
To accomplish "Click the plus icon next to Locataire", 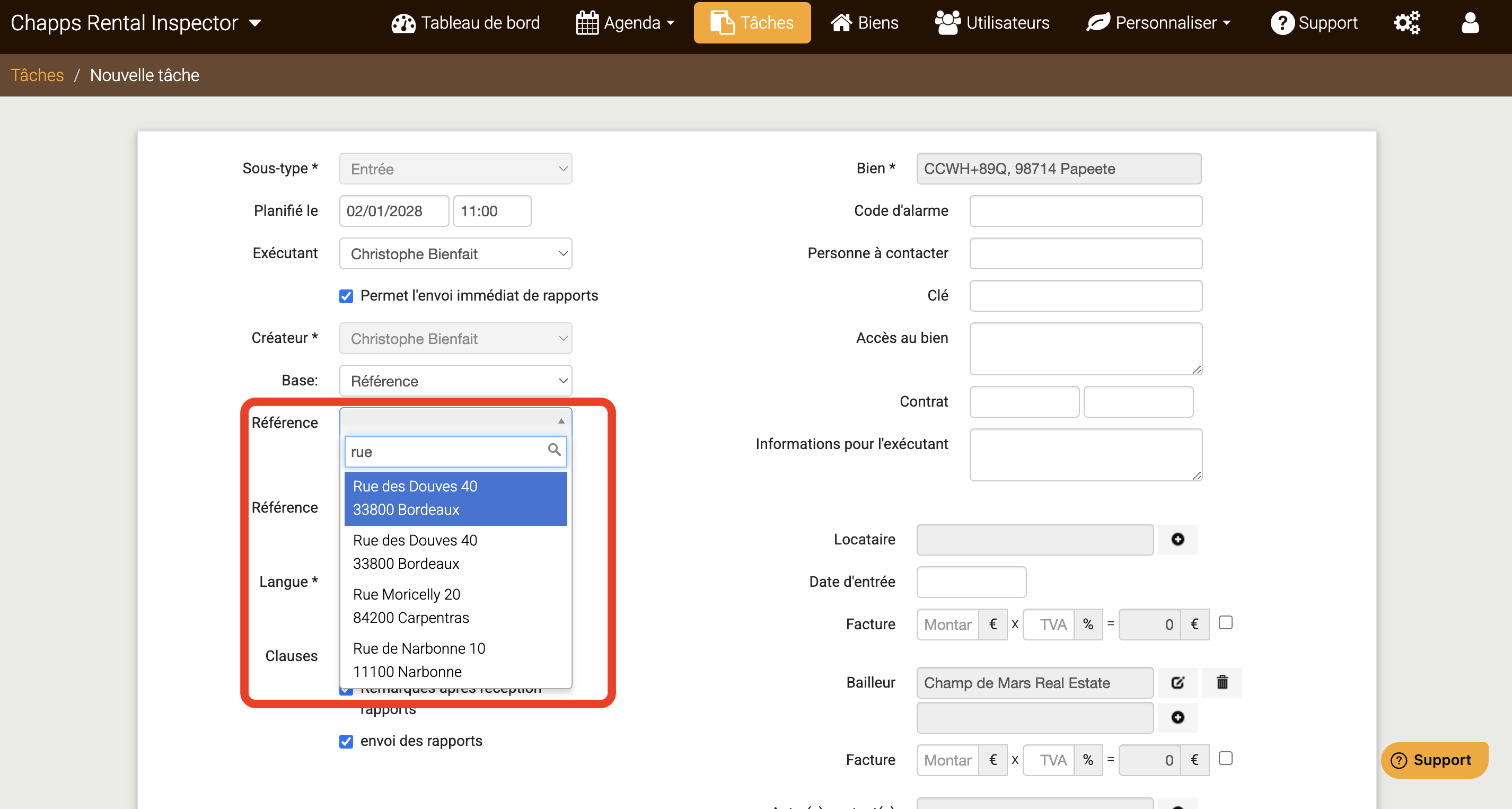I will tap(1177, 539).
